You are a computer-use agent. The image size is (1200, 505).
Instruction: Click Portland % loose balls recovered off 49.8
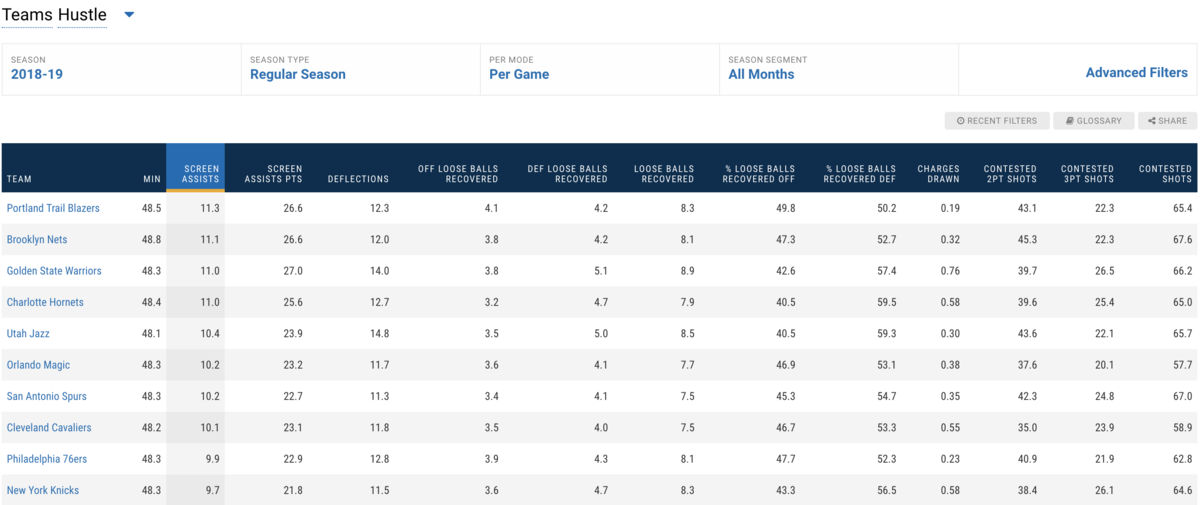[x=785, y=208]
